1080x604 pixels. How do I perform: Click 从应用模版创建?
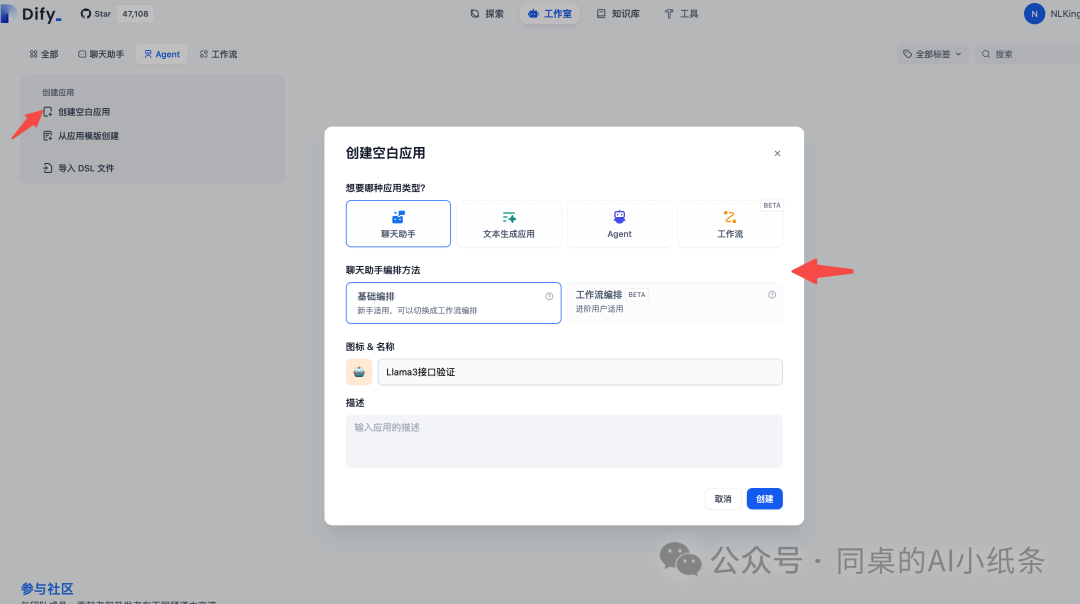point(81,136)
